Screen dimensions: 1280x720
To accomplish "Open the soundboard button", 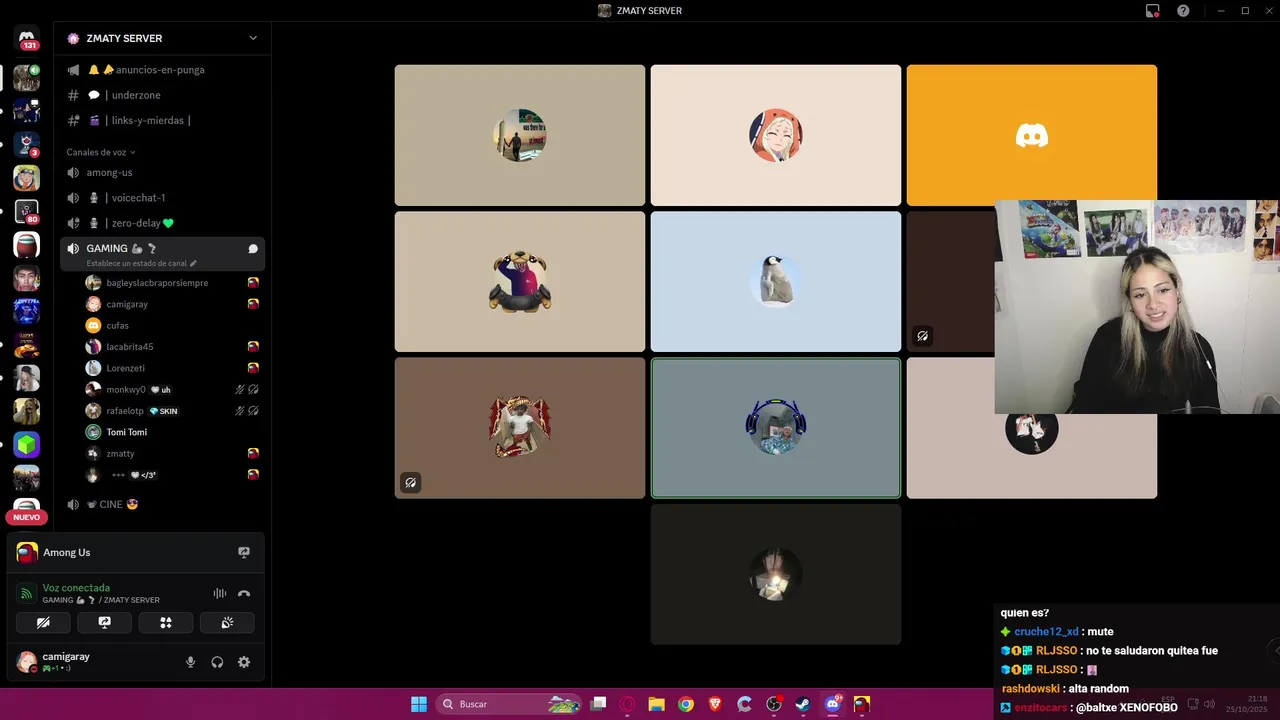I will tap(227, 622).
